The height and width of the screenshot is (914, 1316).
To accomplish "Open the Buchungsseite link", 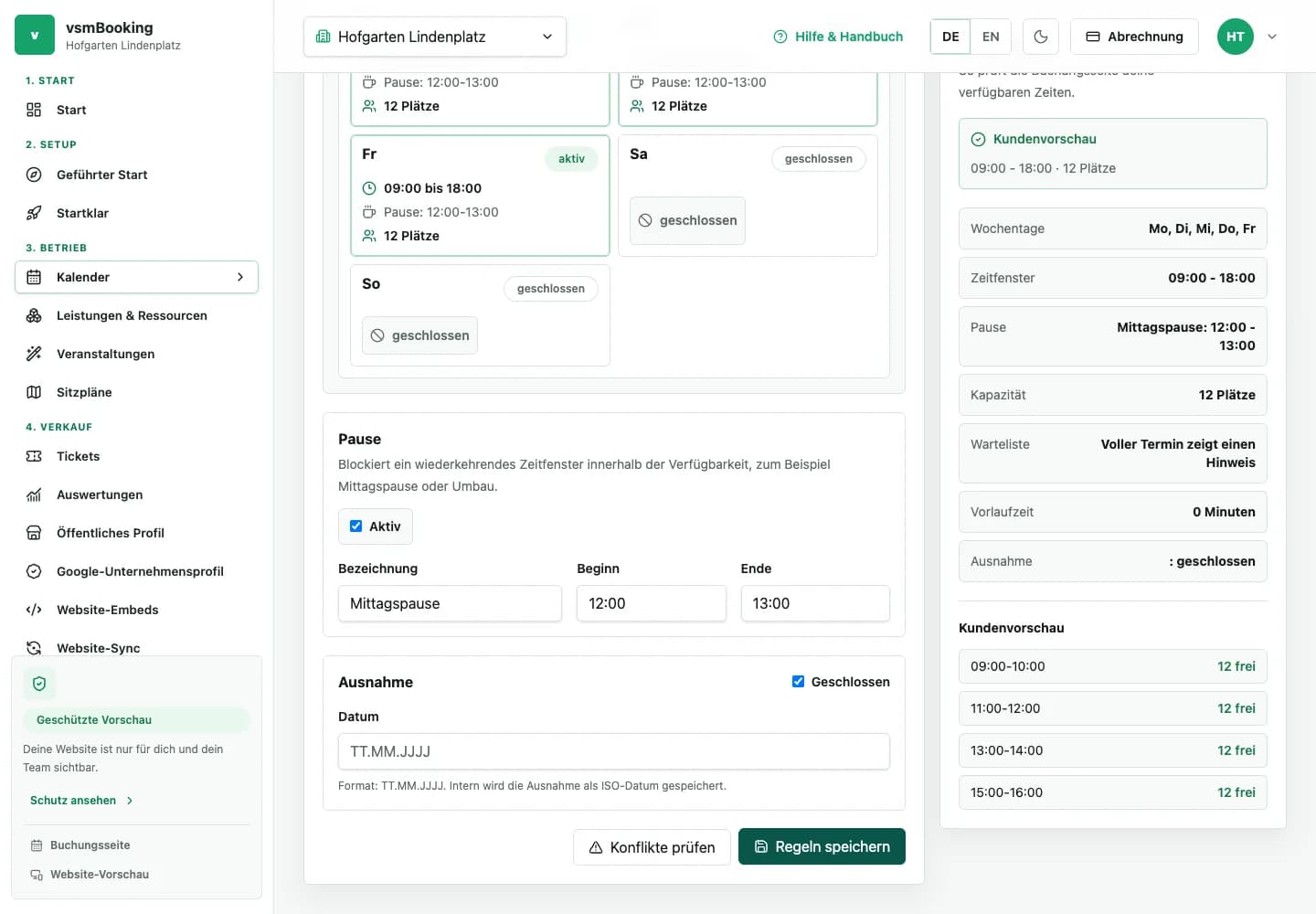I will (80, 845).
